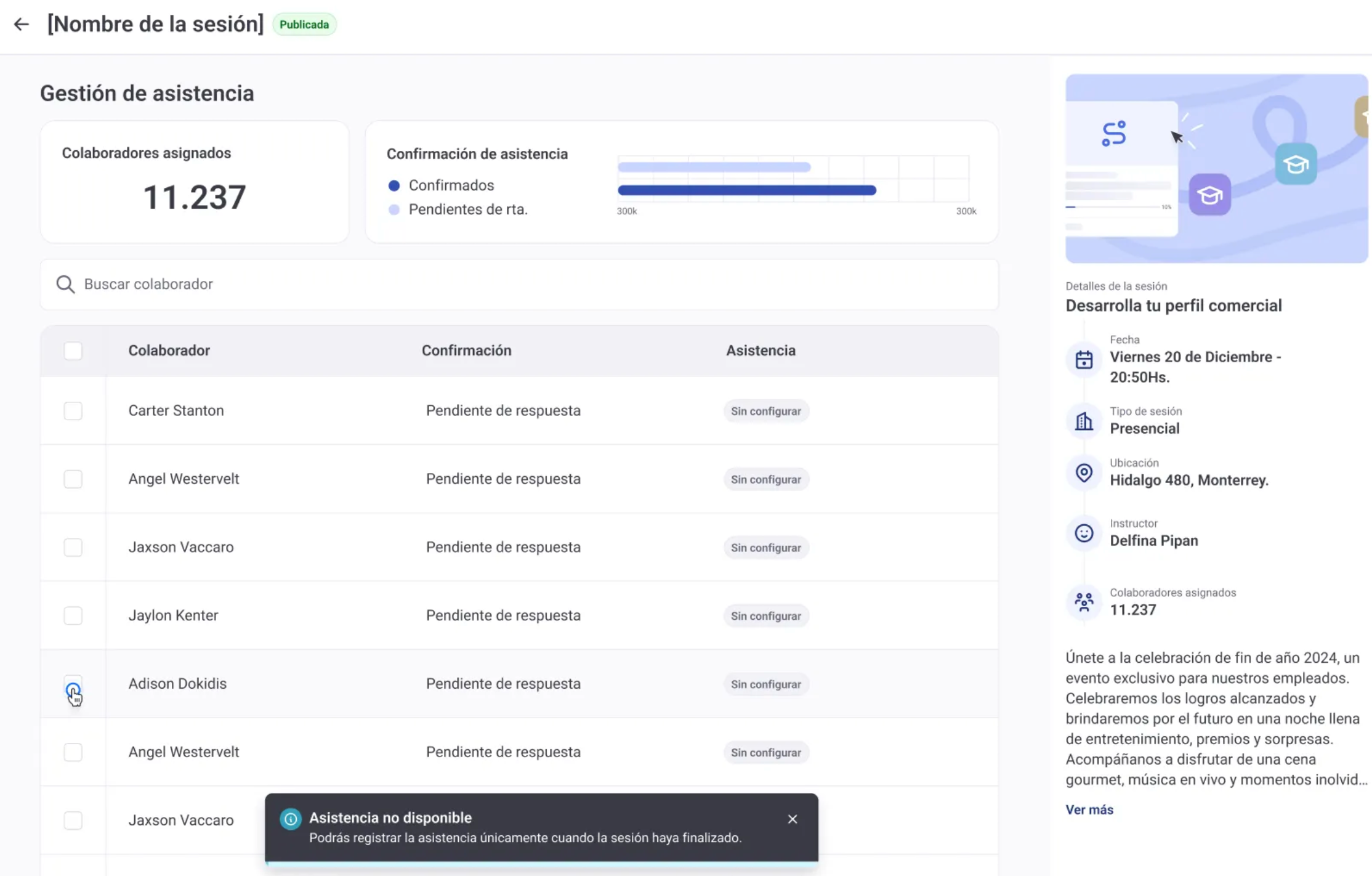1372x876 pixels.
Task: Toggle the select-all header checkbox
Action: [x=73, y=351]
